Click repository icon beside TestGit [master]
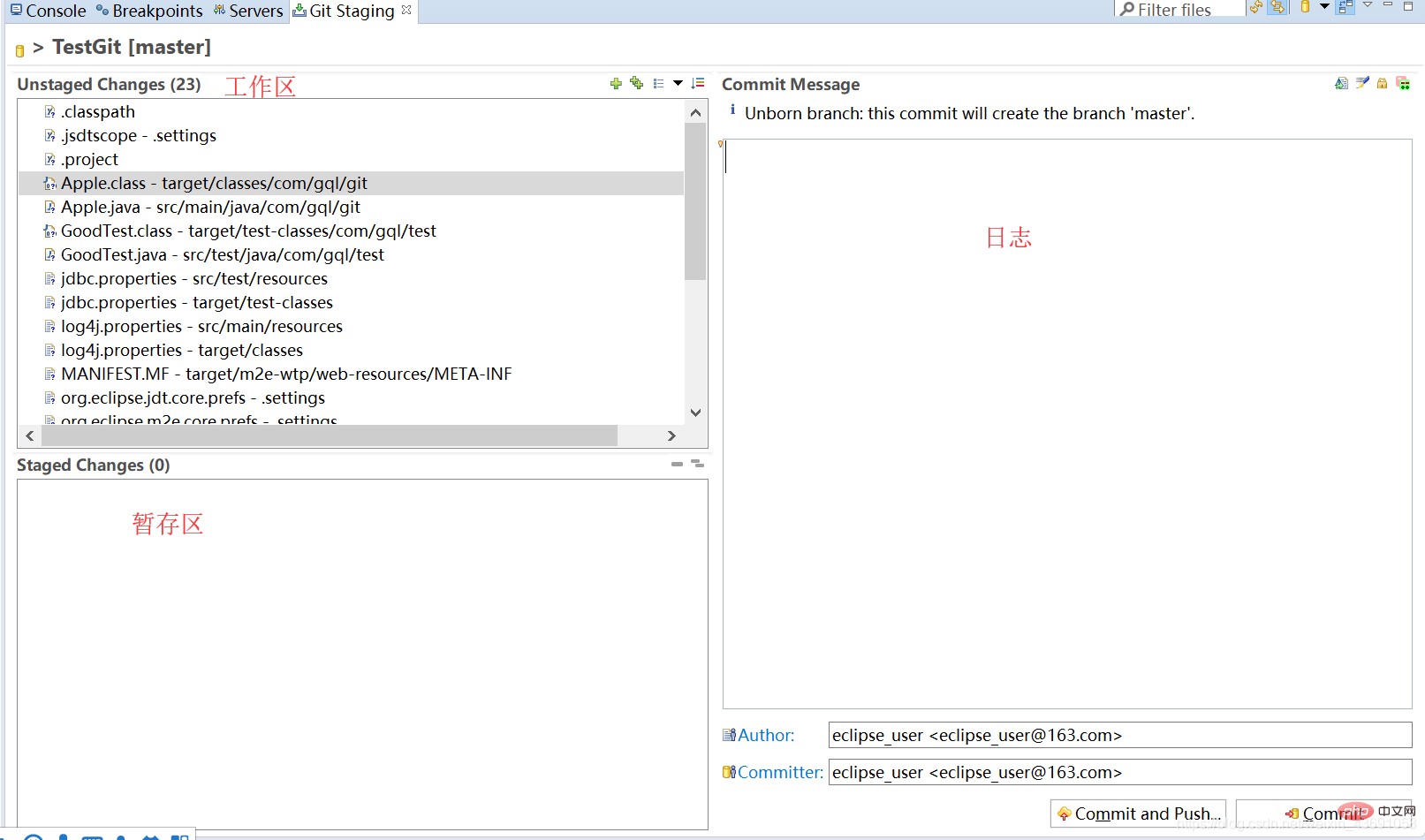The image size is (1425, 840). point(19,50)
